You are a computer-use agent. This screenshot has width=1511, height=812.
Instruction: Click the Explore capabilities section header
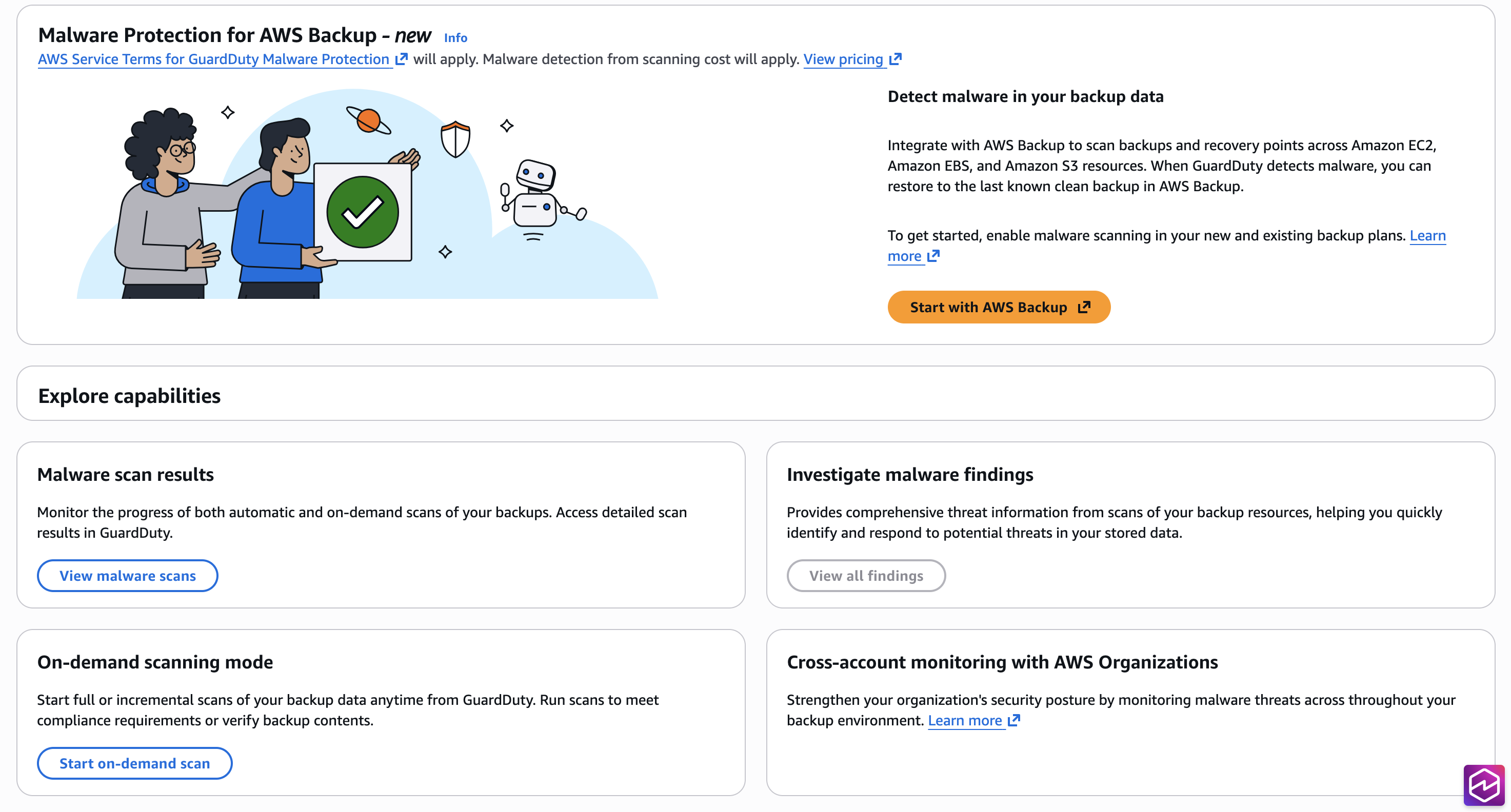pos(129,396)
